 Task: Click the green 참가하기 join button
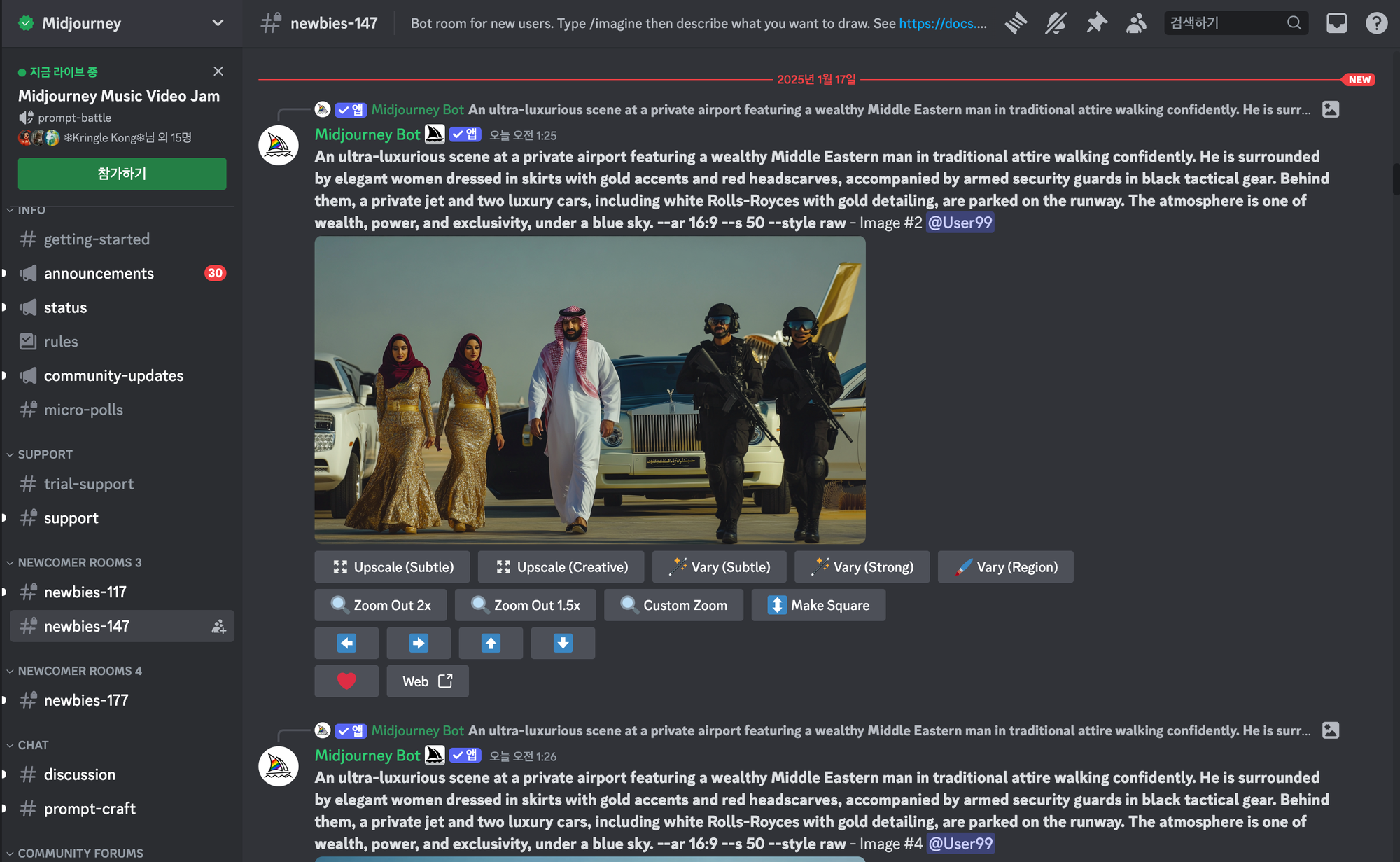click(122, 174)
